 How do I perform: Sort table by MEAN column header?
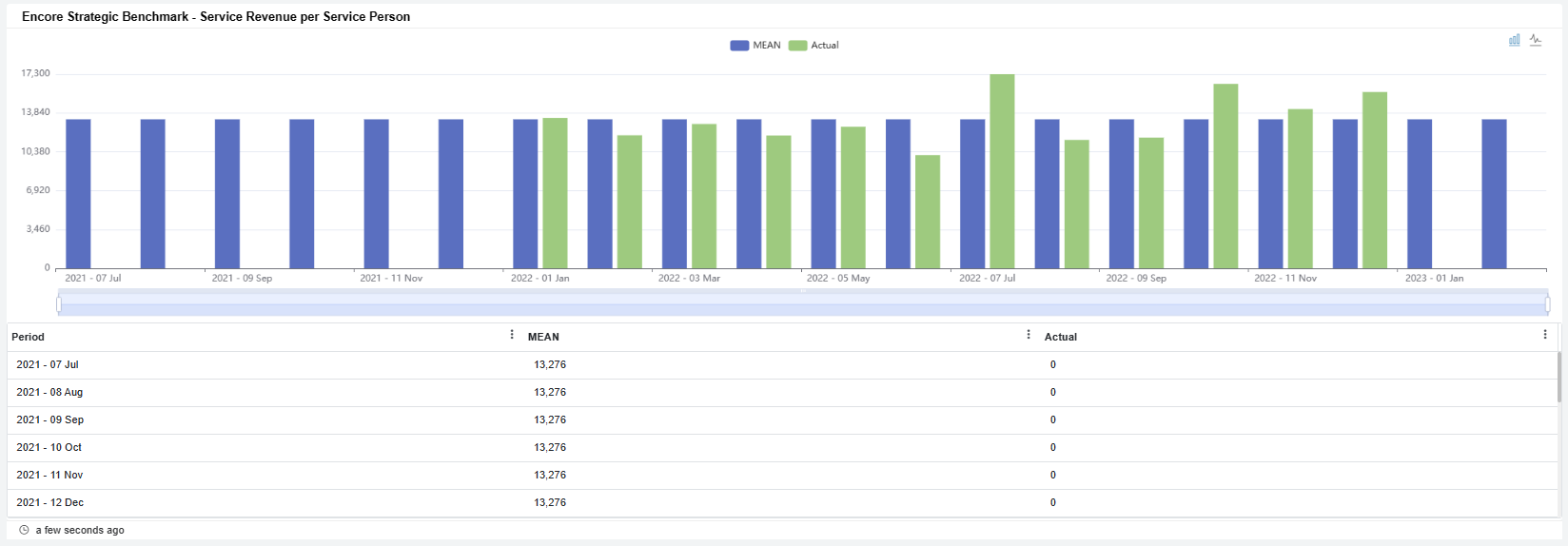click(x=543, y=337)
